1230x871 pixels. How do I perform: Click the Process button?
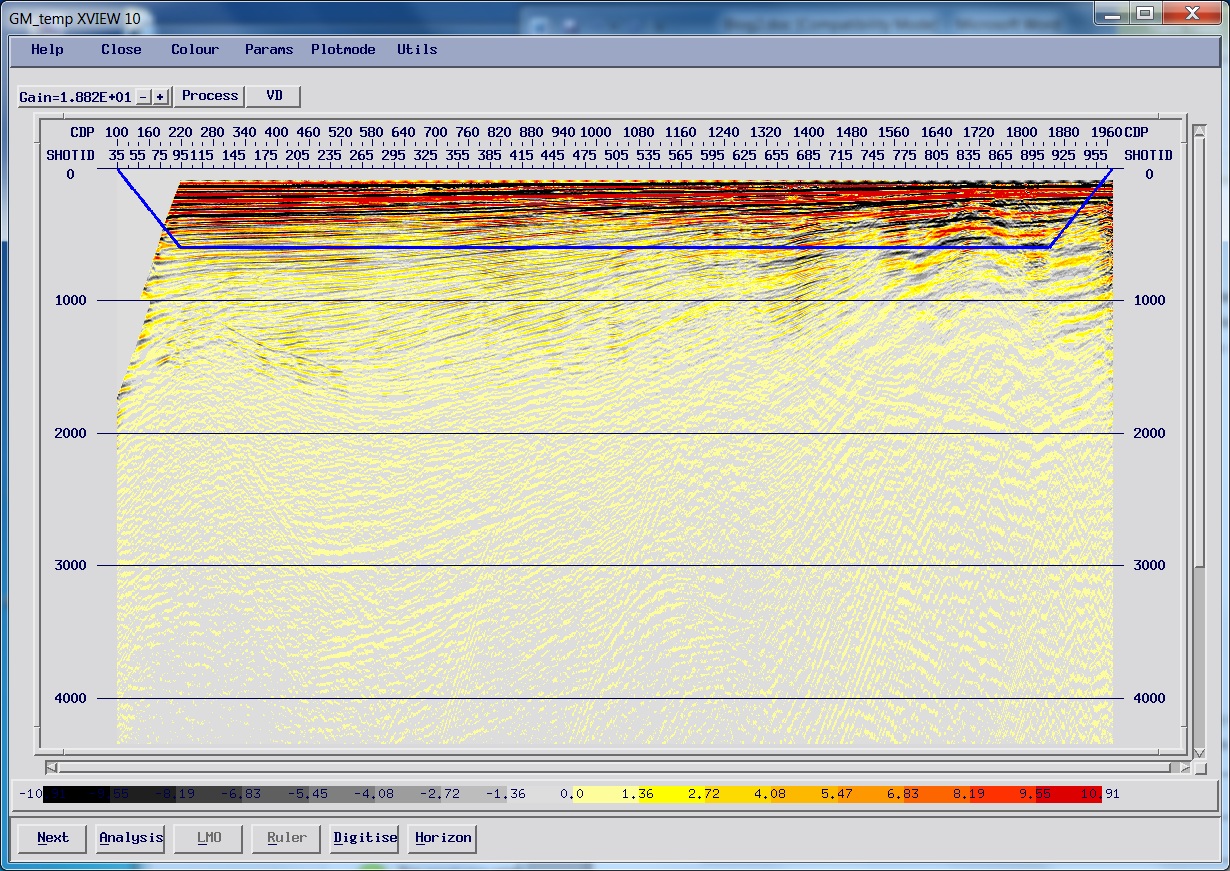point(210,96)
